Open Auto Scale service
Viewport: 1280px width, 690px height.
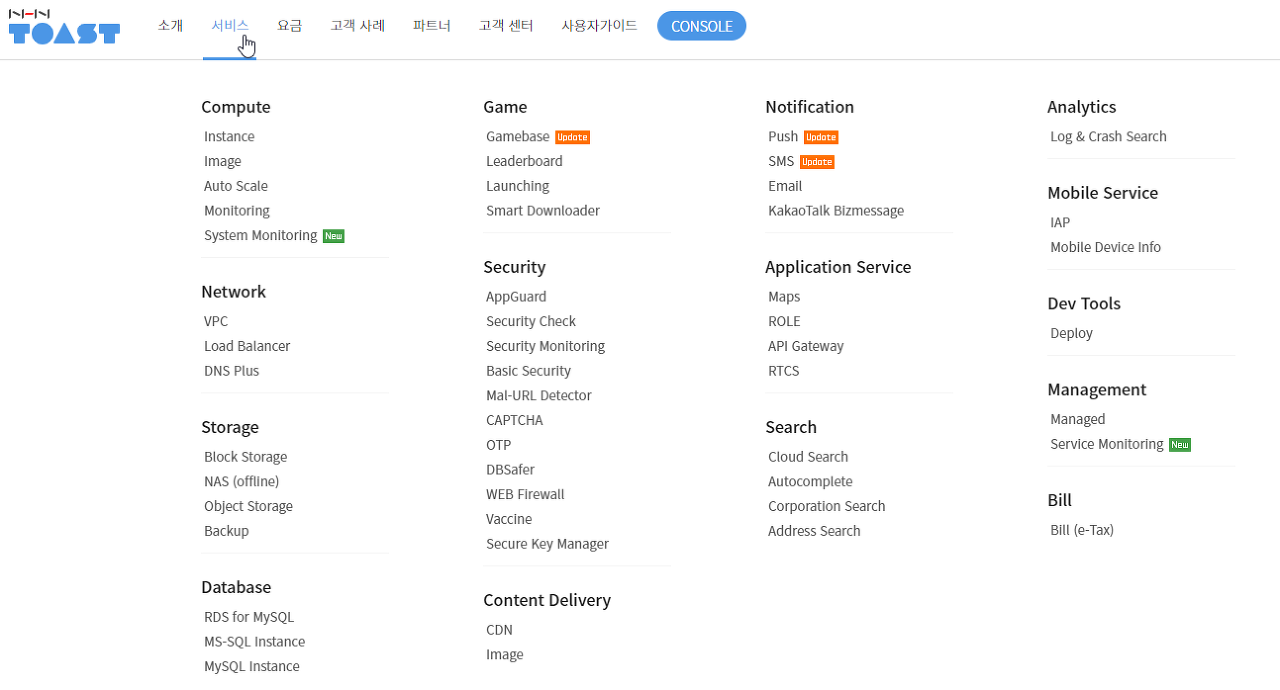click(236, 186)
